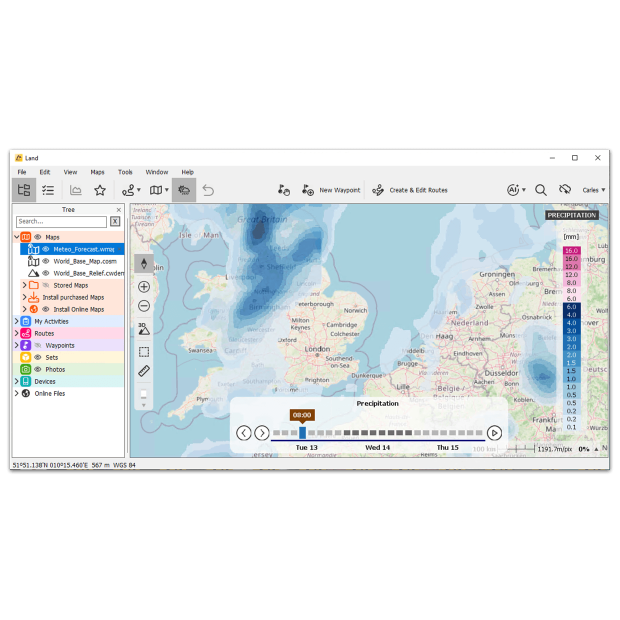This screenshot has height=620, width=620.
Task: Open the graph profile toolbar icon
Action: (76, 190)
